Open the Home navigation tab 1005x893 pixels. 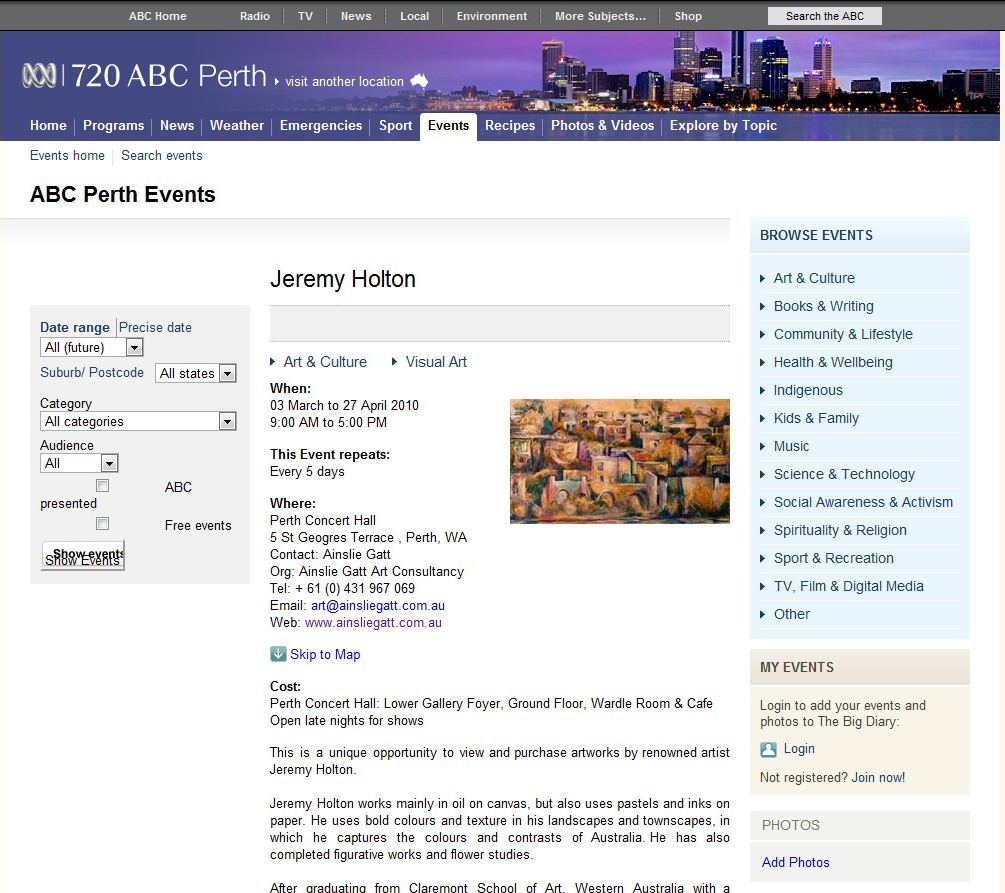[48, 126]
